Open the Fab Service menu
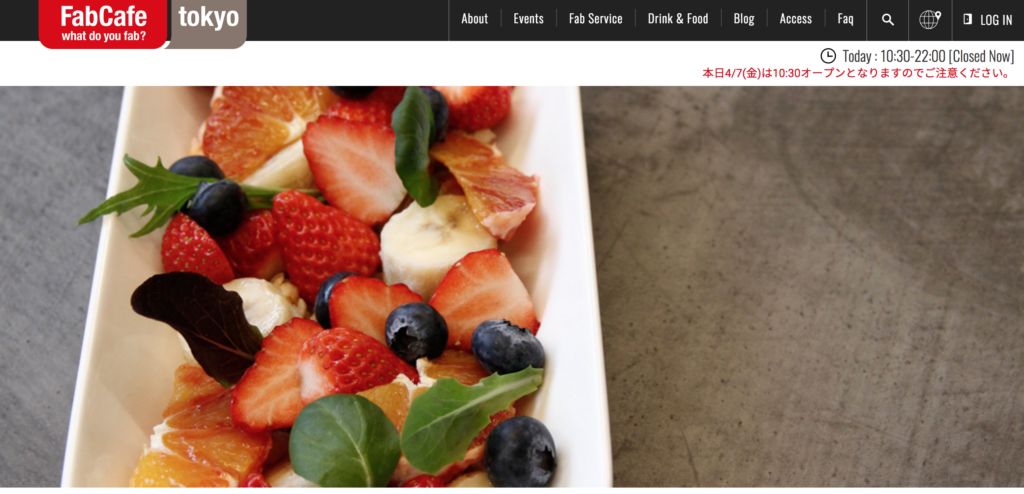This screenshot has height=494, width=1024. point(596,19)
